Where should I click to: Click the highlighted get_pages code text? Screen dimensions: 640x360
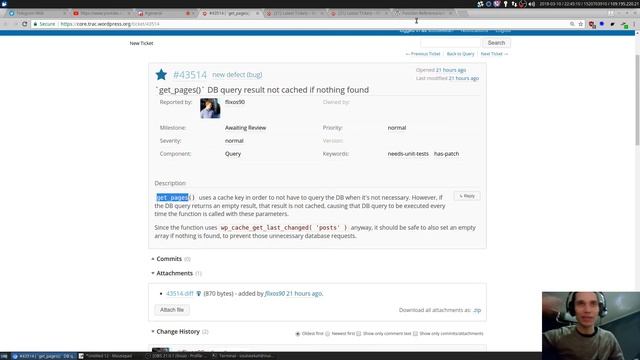click(x=172, y=198)
